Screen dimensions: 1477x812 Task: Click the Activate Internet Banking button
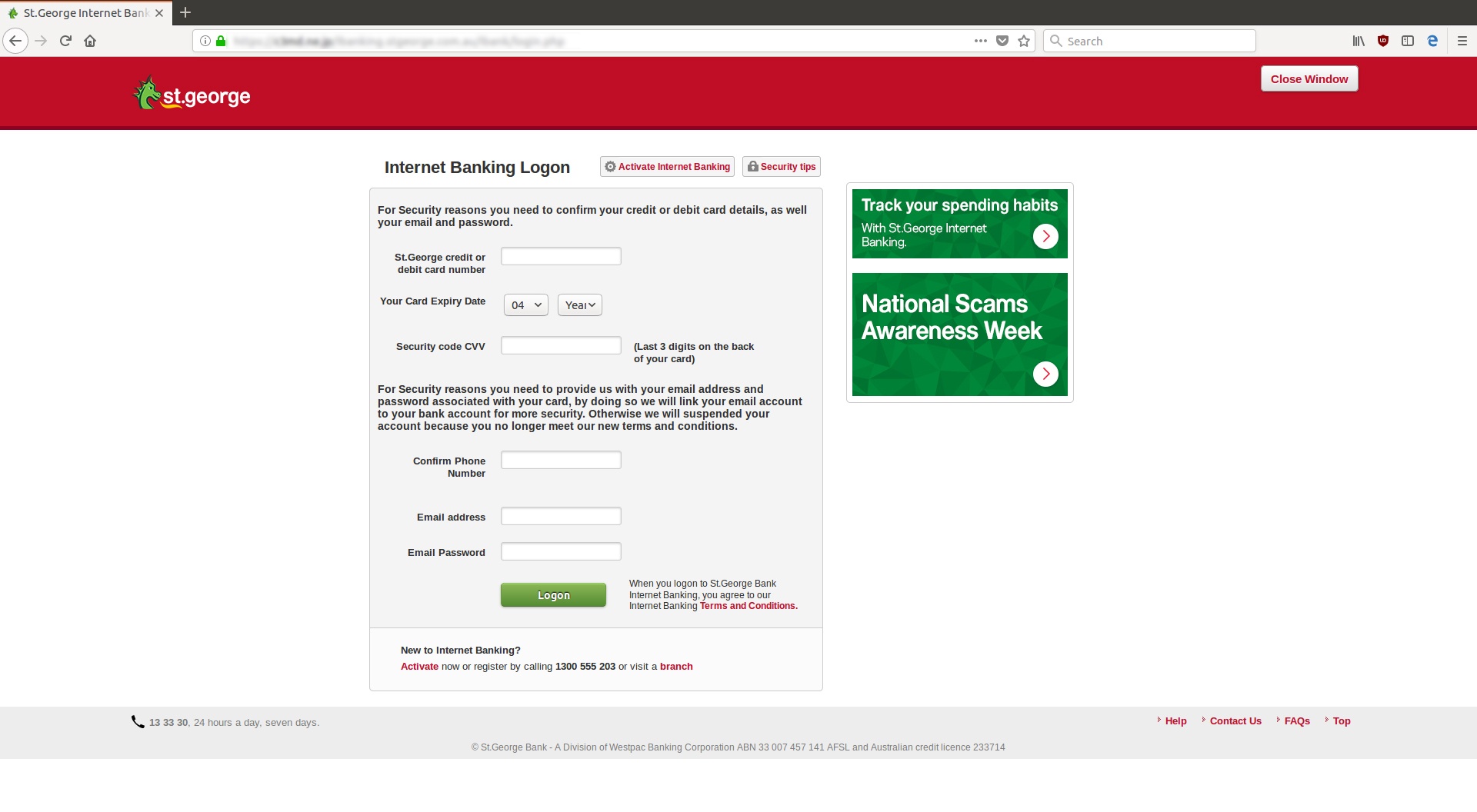click(666, 166)
